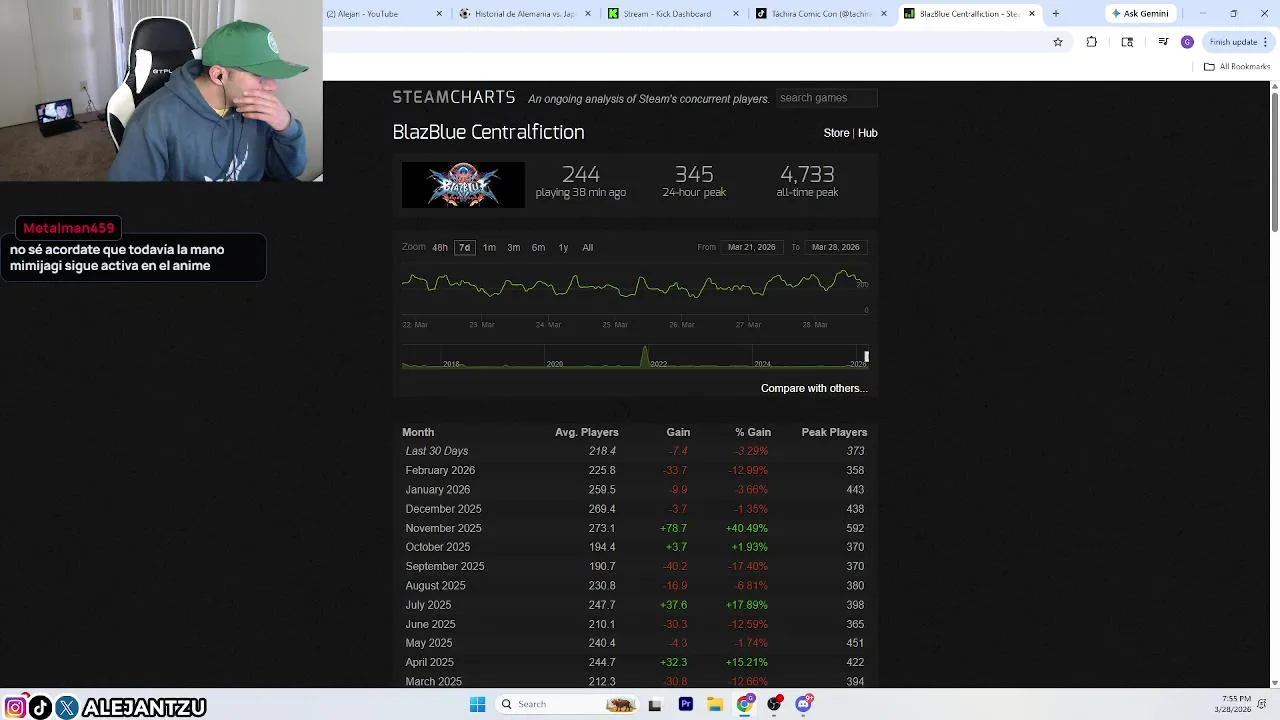Edit the From date Mar 21, 2026
1280x720 pixels.
[752, 247]
